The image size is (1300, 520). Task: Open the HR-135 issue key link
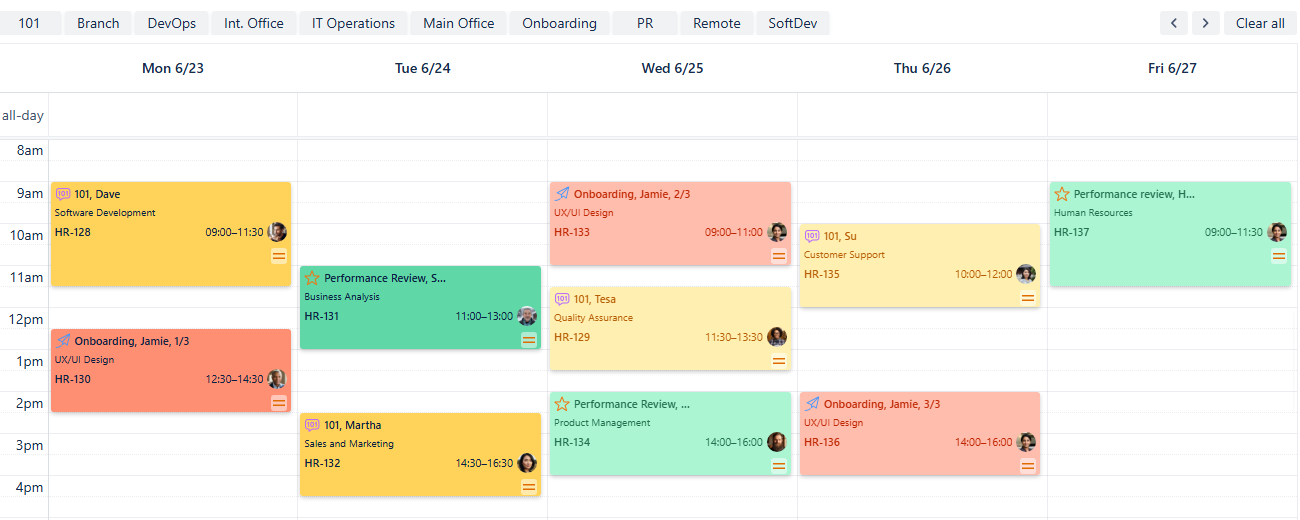(x=822, y=274)
